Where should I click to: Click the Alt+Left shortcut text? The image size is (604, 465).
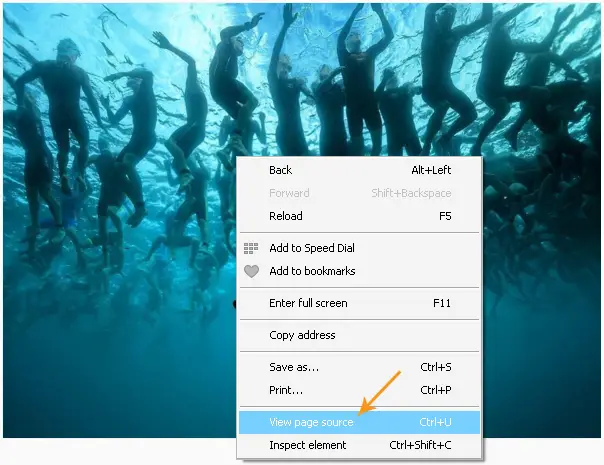click(431, 170)
